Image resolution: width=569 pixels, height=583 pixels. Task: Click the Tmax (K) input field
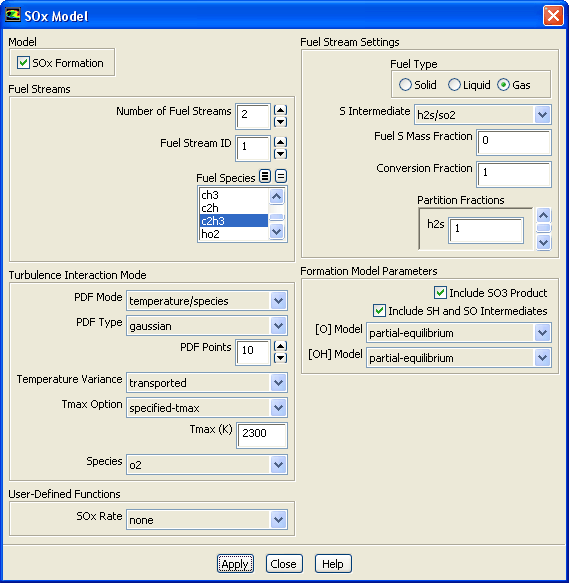coord(262,435)
